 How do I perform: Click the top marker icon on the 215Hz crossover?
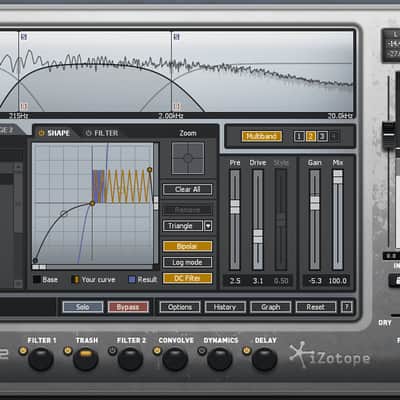[24, 36]
